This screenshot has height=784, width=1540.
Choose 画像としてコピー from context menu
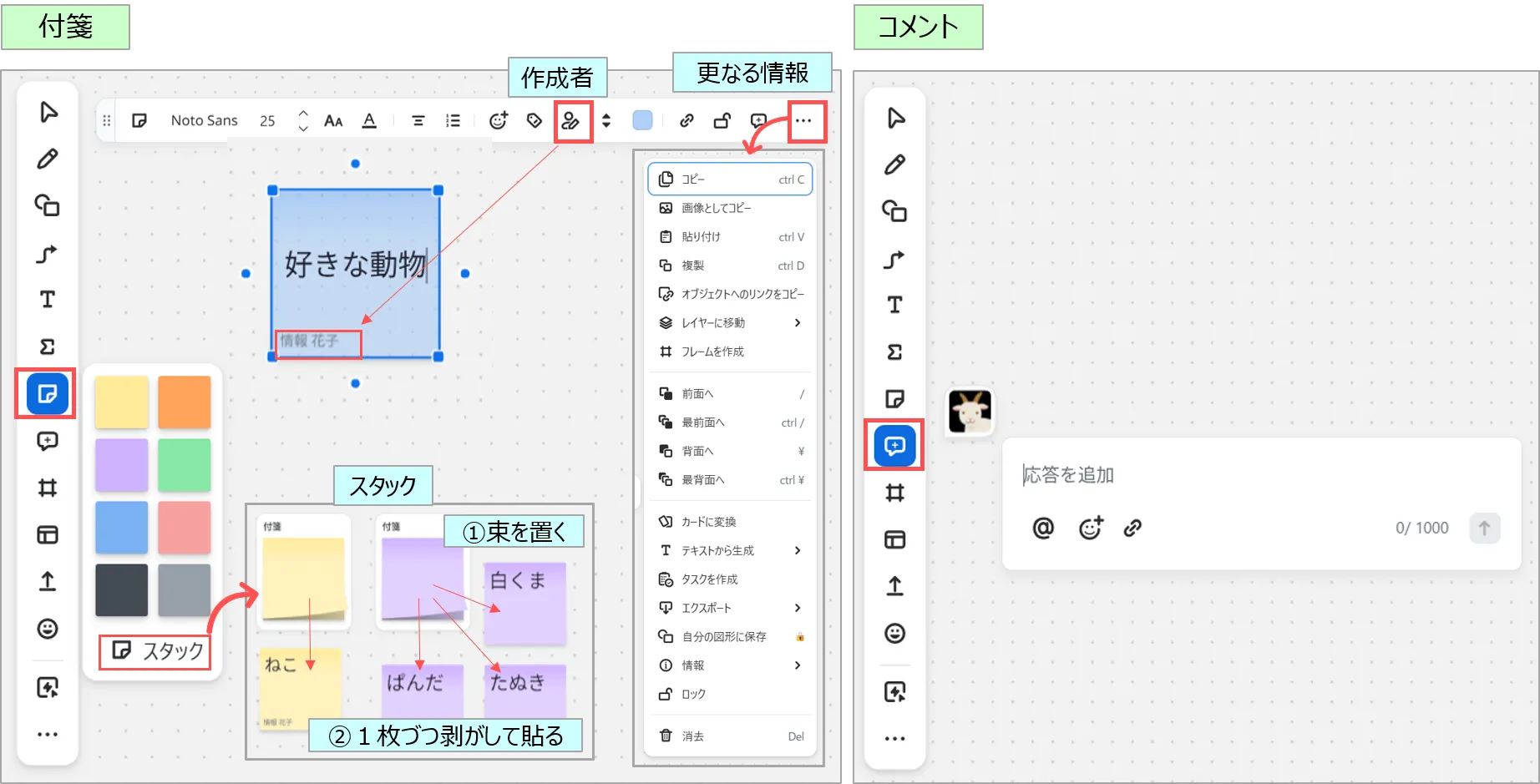tap(716, 208)
